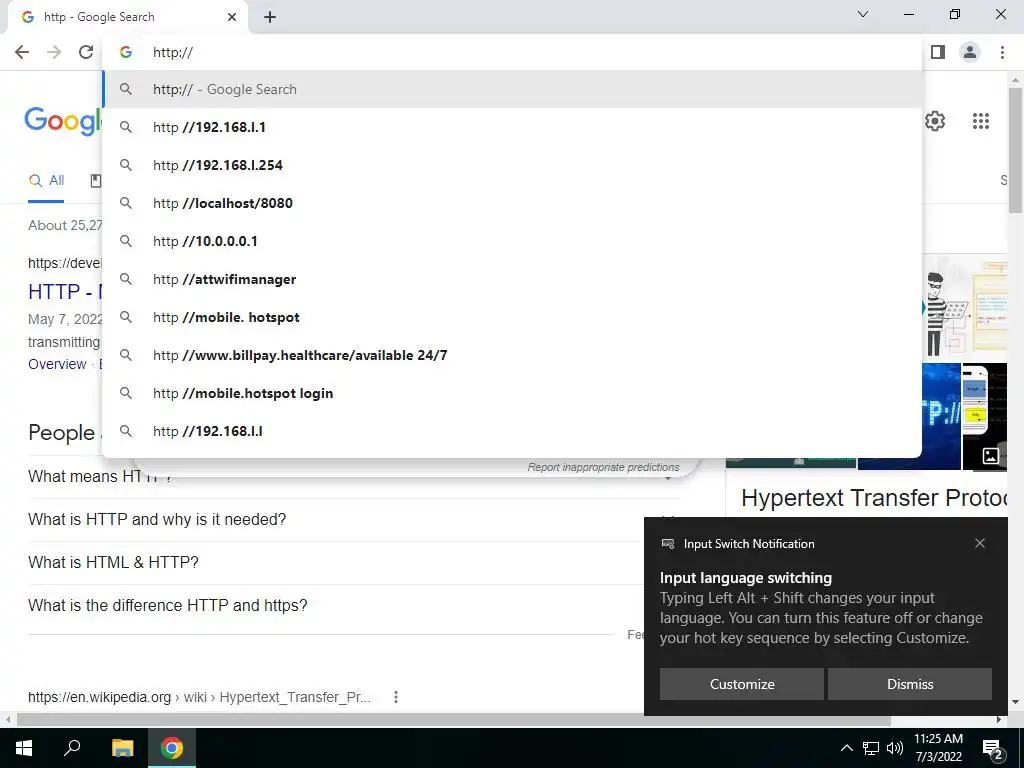Open the side panel icon
The image size is (1024, 768).
coord(938,52)
